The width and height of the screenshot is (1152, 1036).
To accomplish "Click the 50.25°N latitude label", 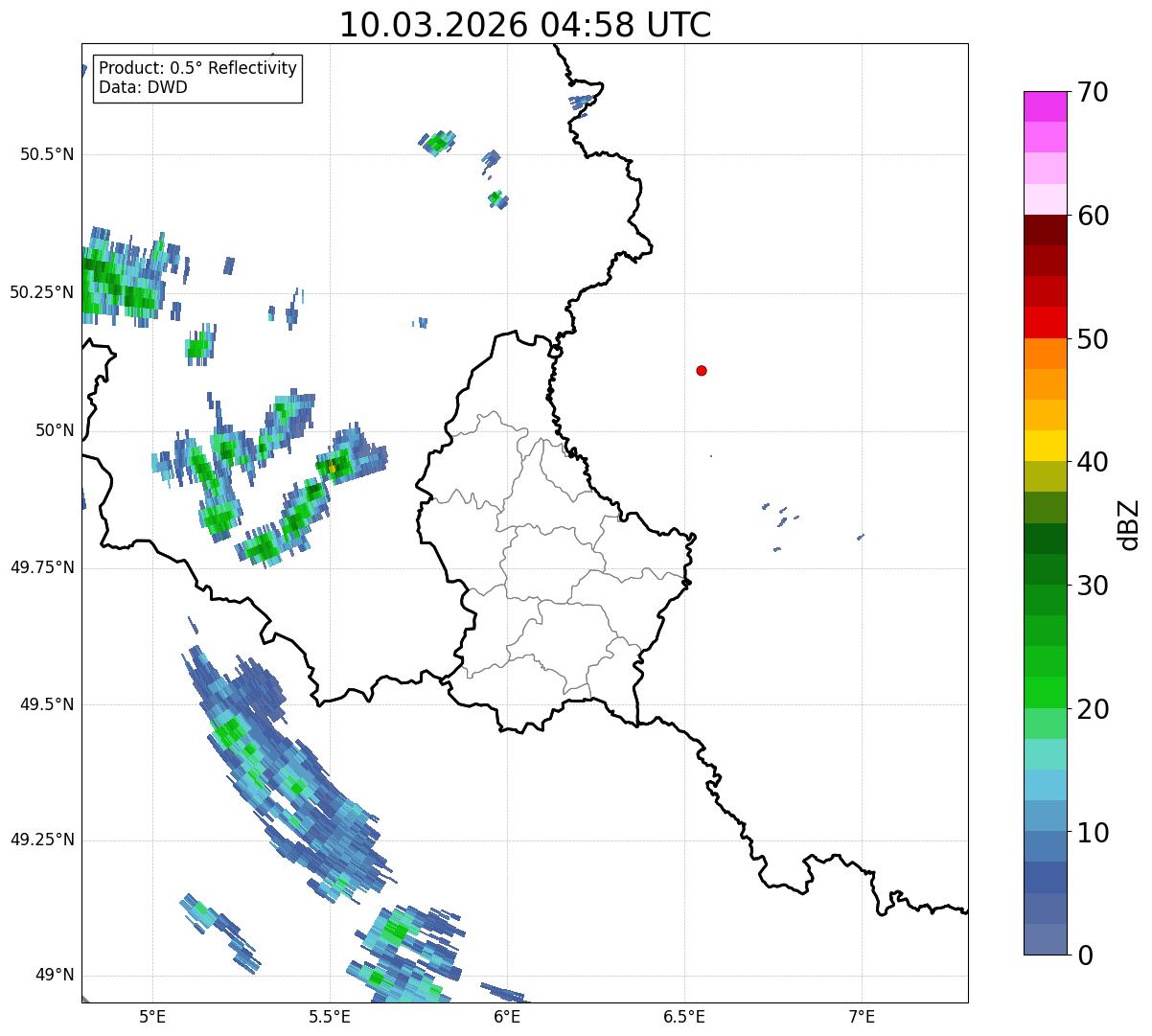I will click(x=41, y=292).
